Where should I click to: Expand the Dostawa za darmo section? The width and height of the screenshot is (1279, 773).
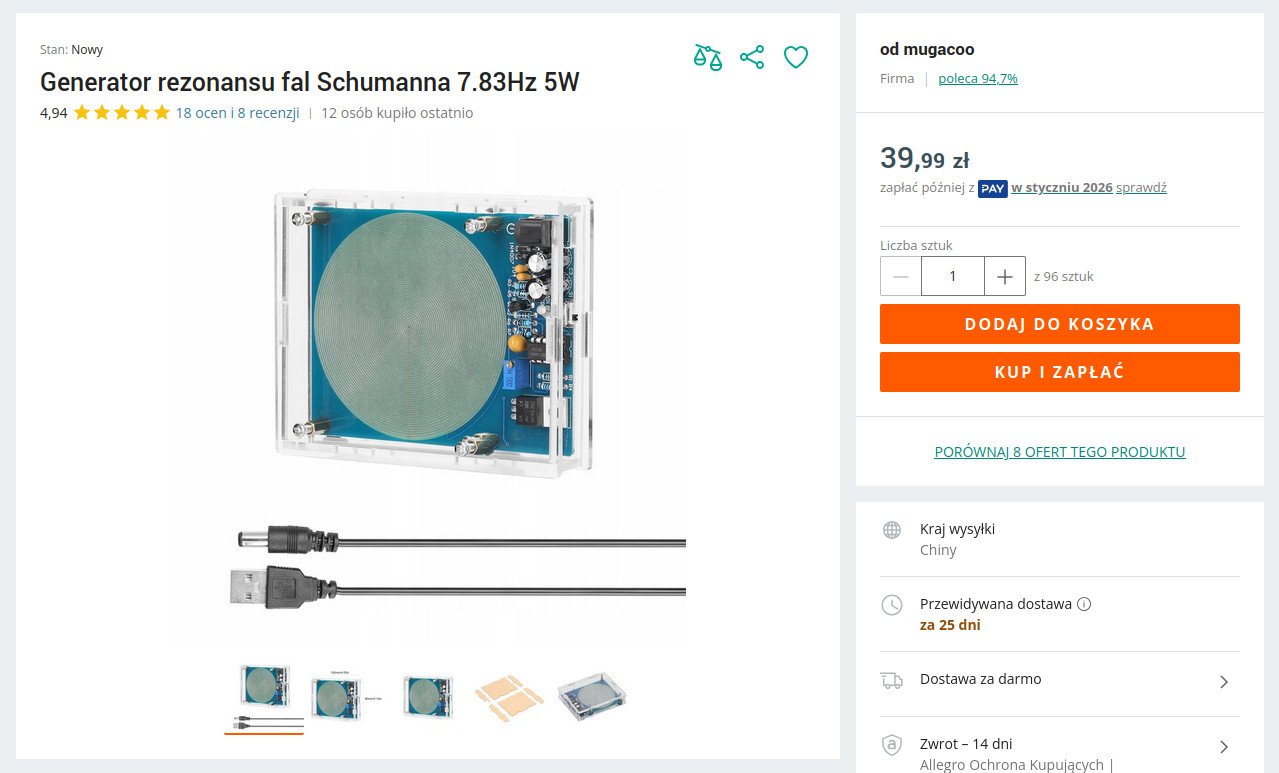click(1224, 682)
